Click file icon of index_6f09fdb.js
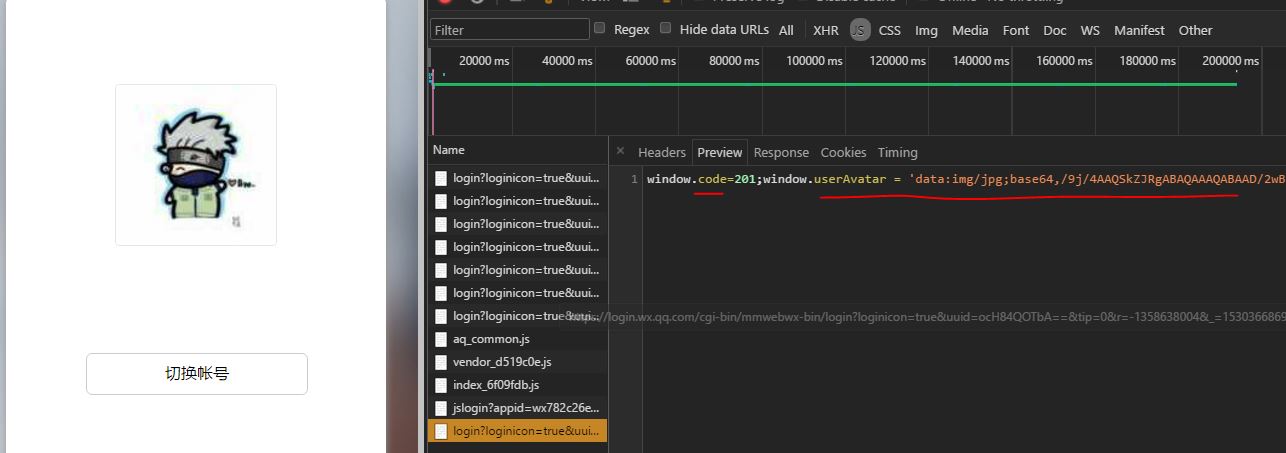1286x453 pixels. pyautogui.click(x=441, y=385)
